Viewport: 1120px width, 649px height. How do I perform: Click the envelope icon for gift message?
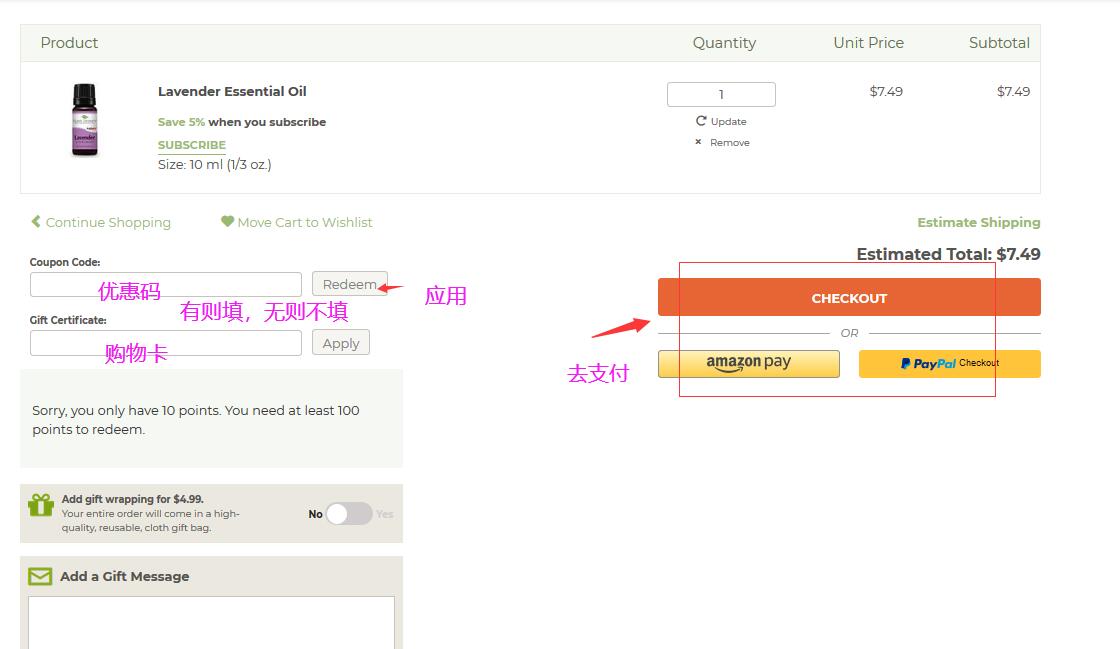[40, 576]
